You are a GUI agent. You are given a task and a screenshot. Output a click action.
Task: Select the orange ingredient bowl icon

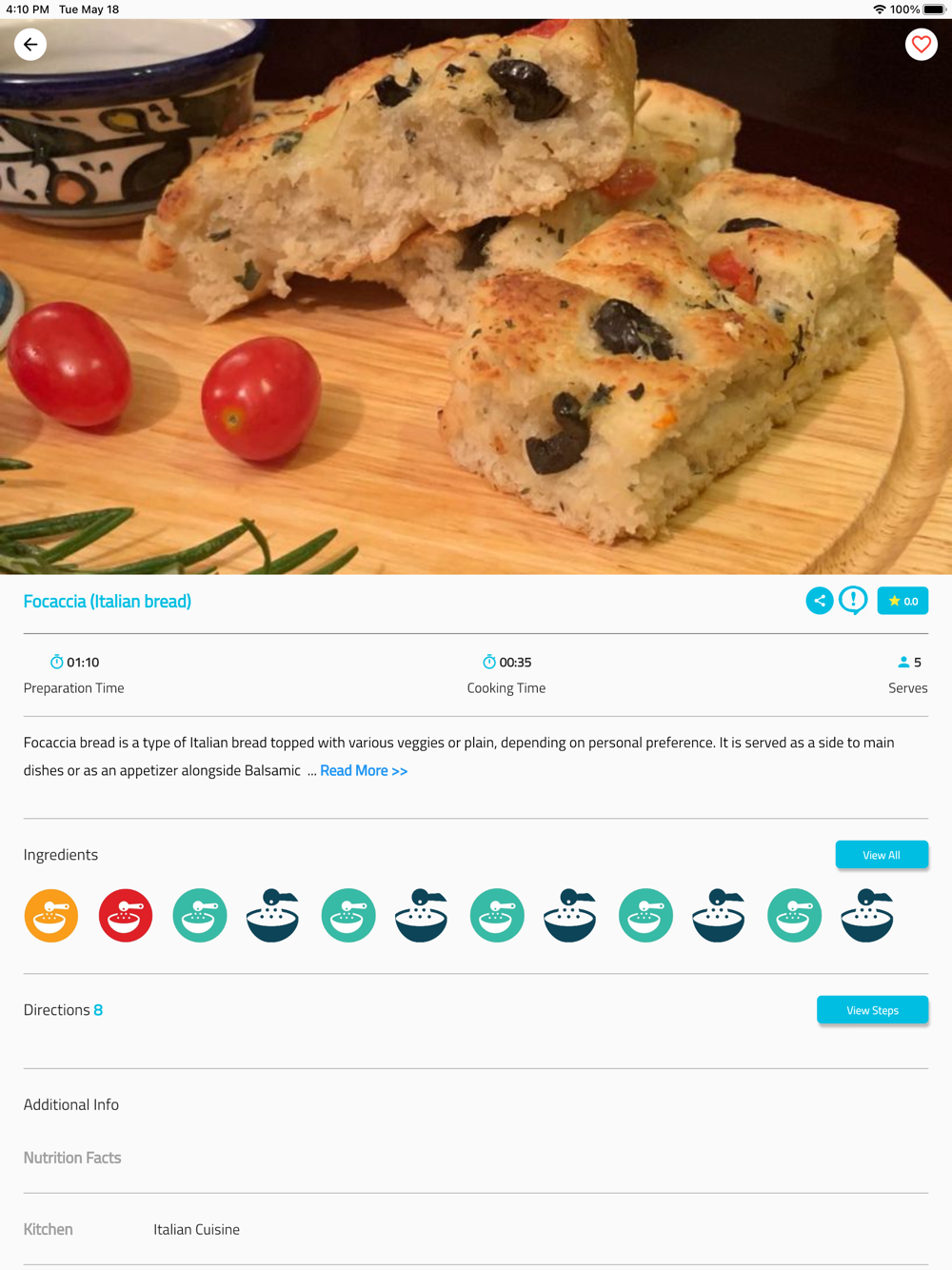pos(51,916)
